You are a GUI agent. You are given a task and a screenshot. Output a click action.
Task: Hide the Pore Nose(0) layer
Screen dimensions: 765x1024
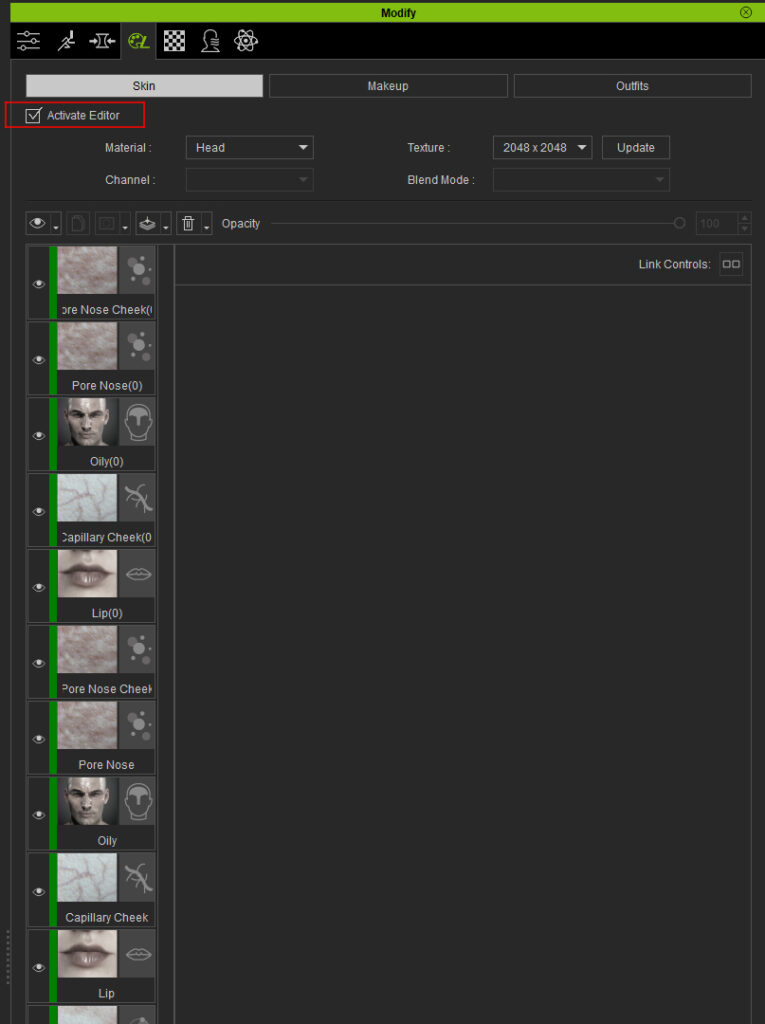[39, 360]
